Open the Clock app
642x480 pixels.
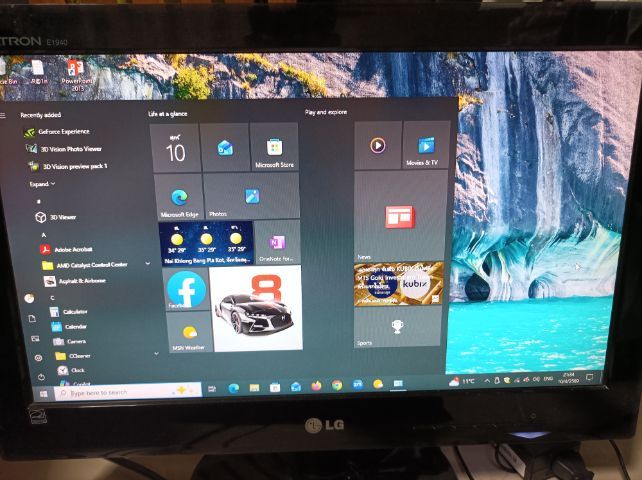[72, 370]
